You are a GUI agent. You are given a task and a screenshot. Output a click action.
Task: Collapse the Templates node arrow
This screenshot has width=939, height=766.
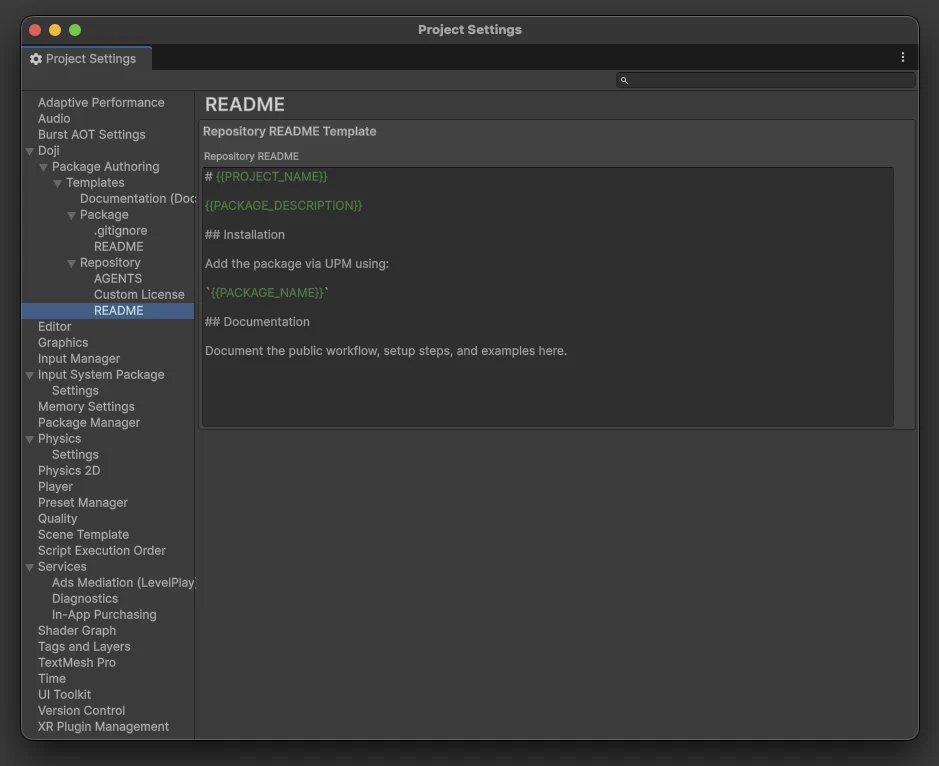(57, 183)
